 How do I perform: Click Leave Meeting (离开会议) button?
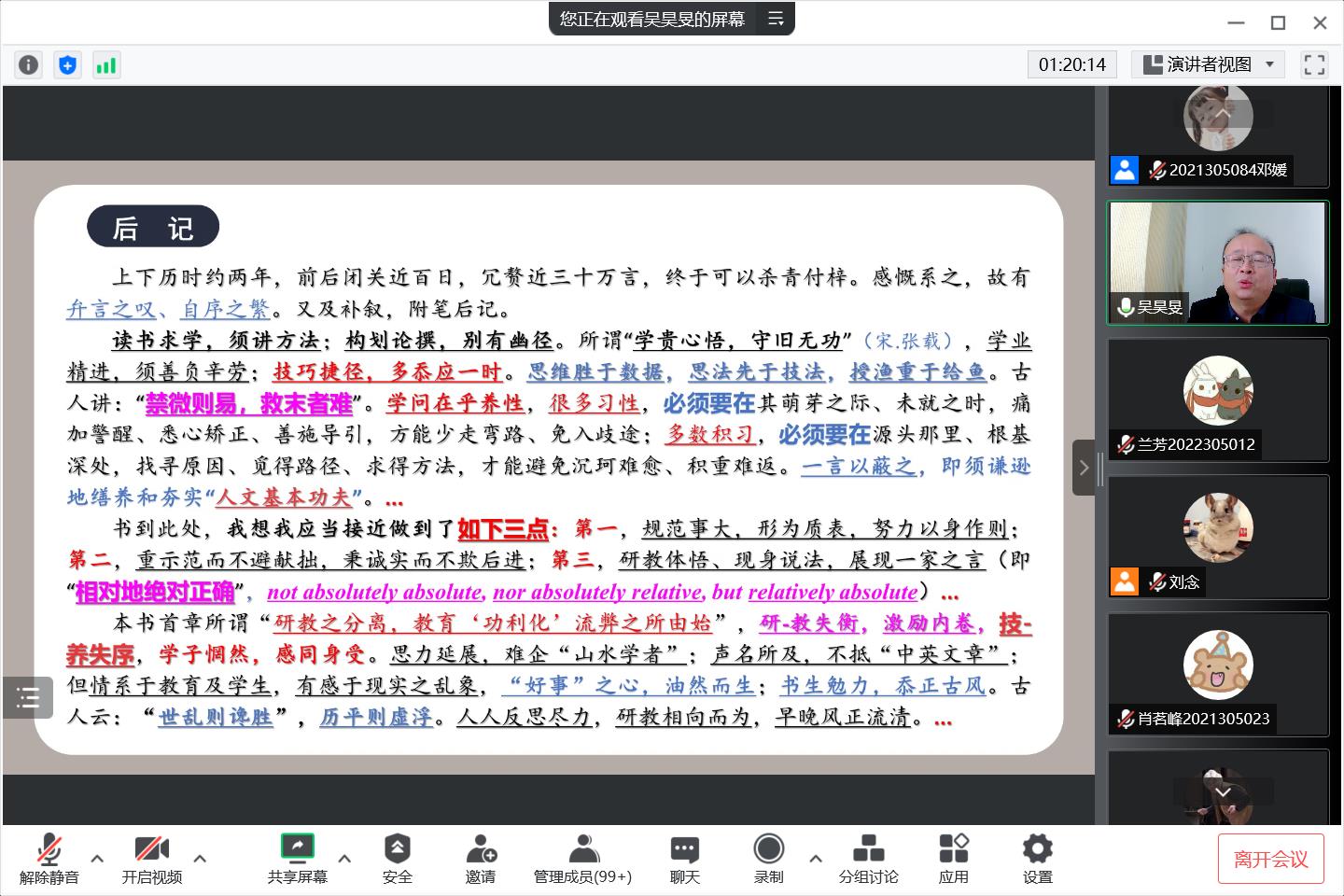coord(1270,859)
